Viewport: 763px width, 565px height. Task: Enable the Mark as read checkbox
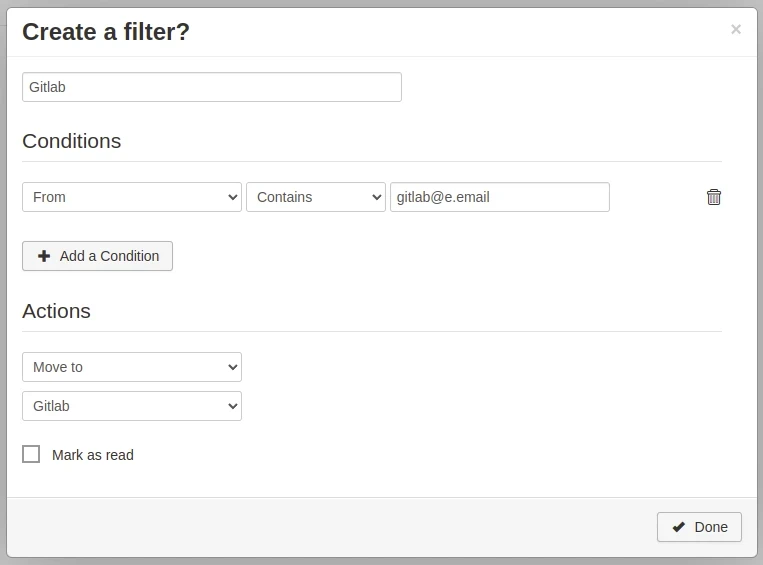31,454
